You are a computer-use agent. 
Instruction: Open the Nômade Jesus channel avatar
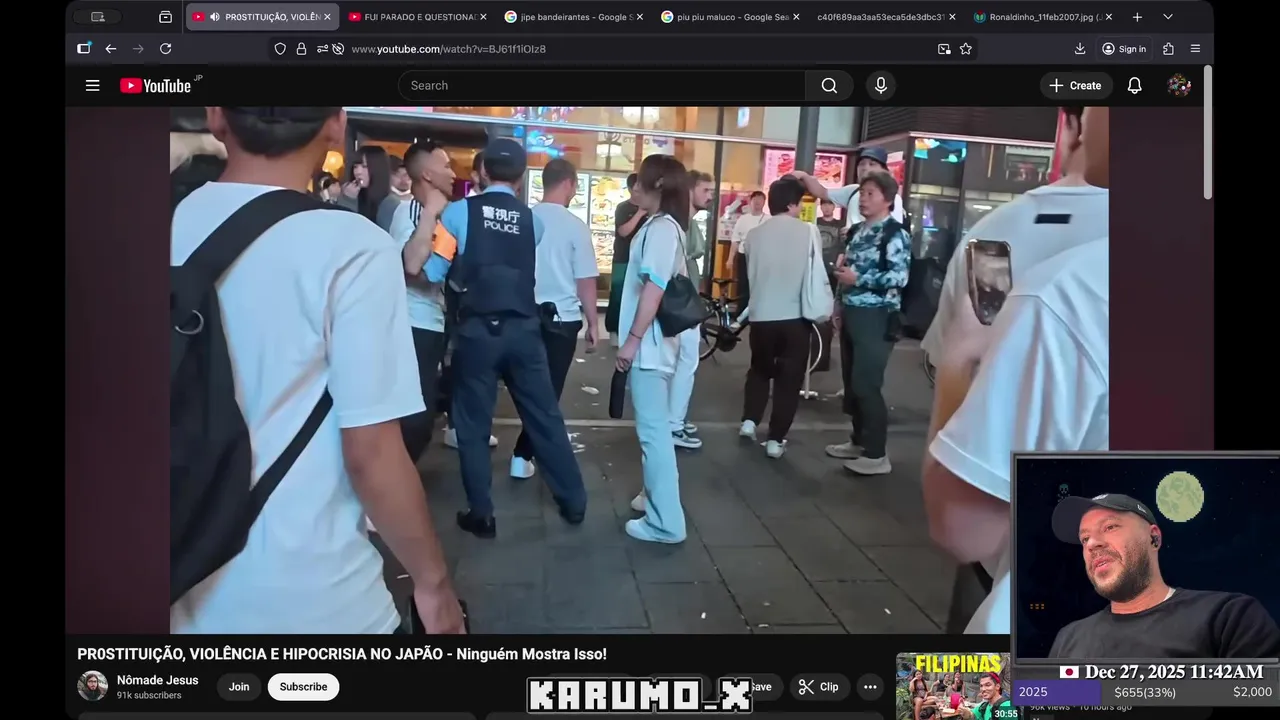click(93, 686)
